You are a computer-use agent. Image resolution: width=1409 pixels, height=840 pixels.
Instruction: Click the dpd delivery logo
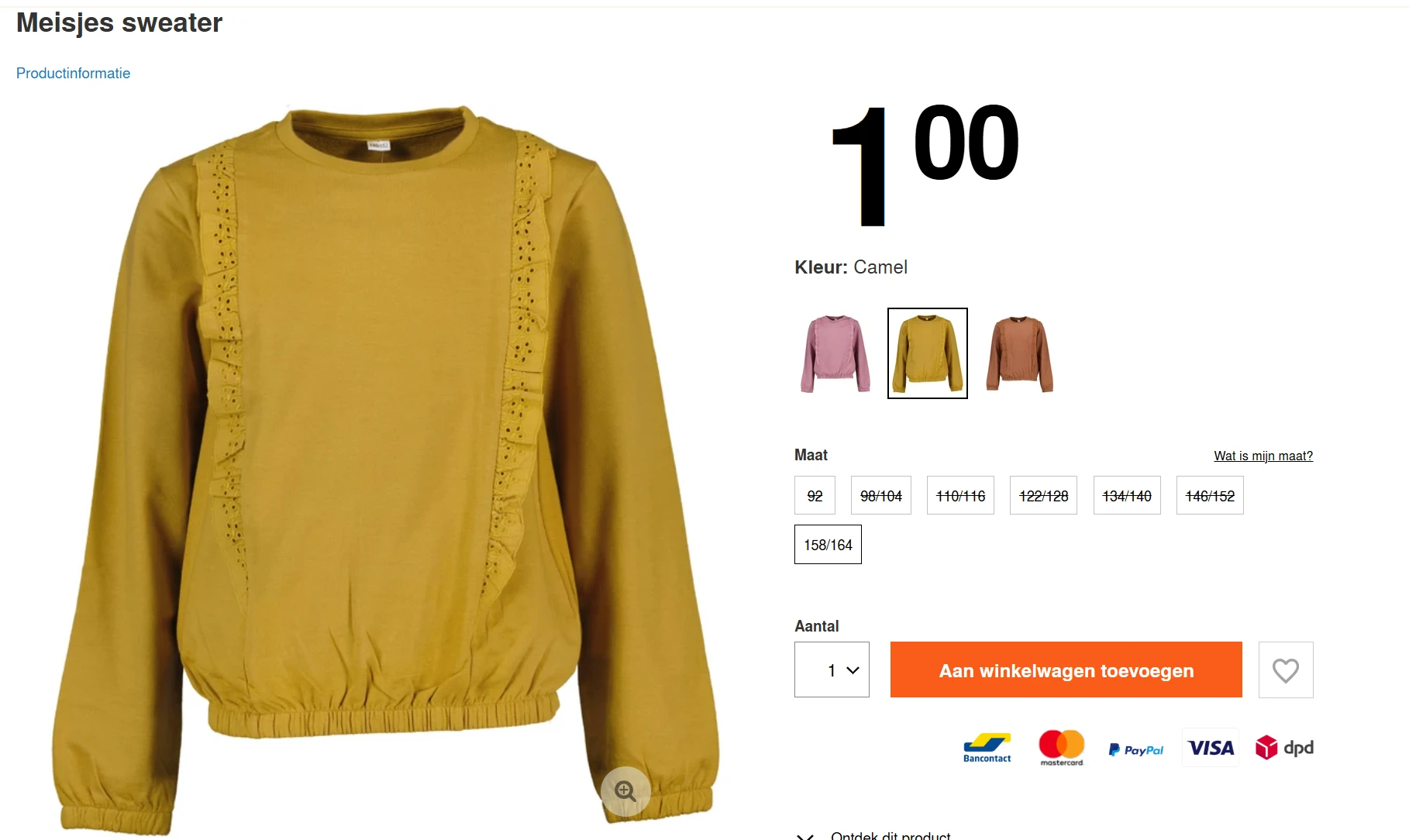coord(1284,748)
